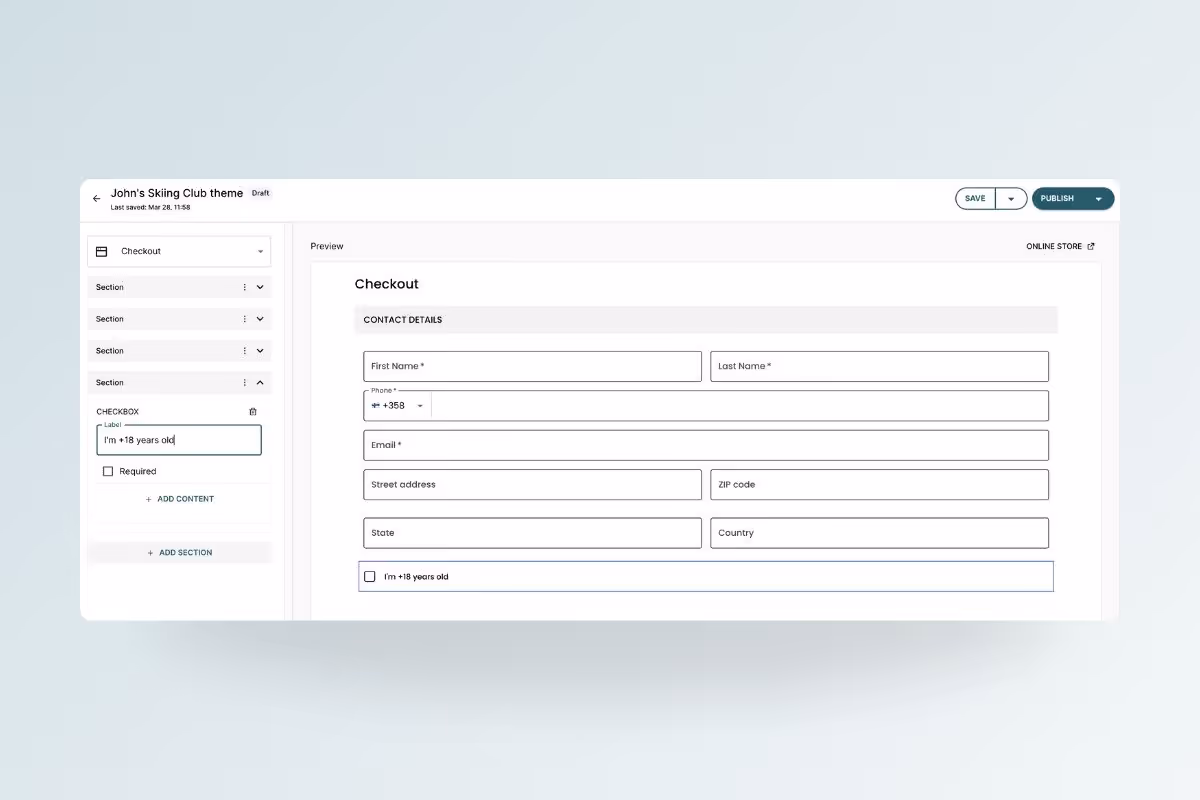Click the SAVE button
The image size is (1200, 800).
point(975,198)
